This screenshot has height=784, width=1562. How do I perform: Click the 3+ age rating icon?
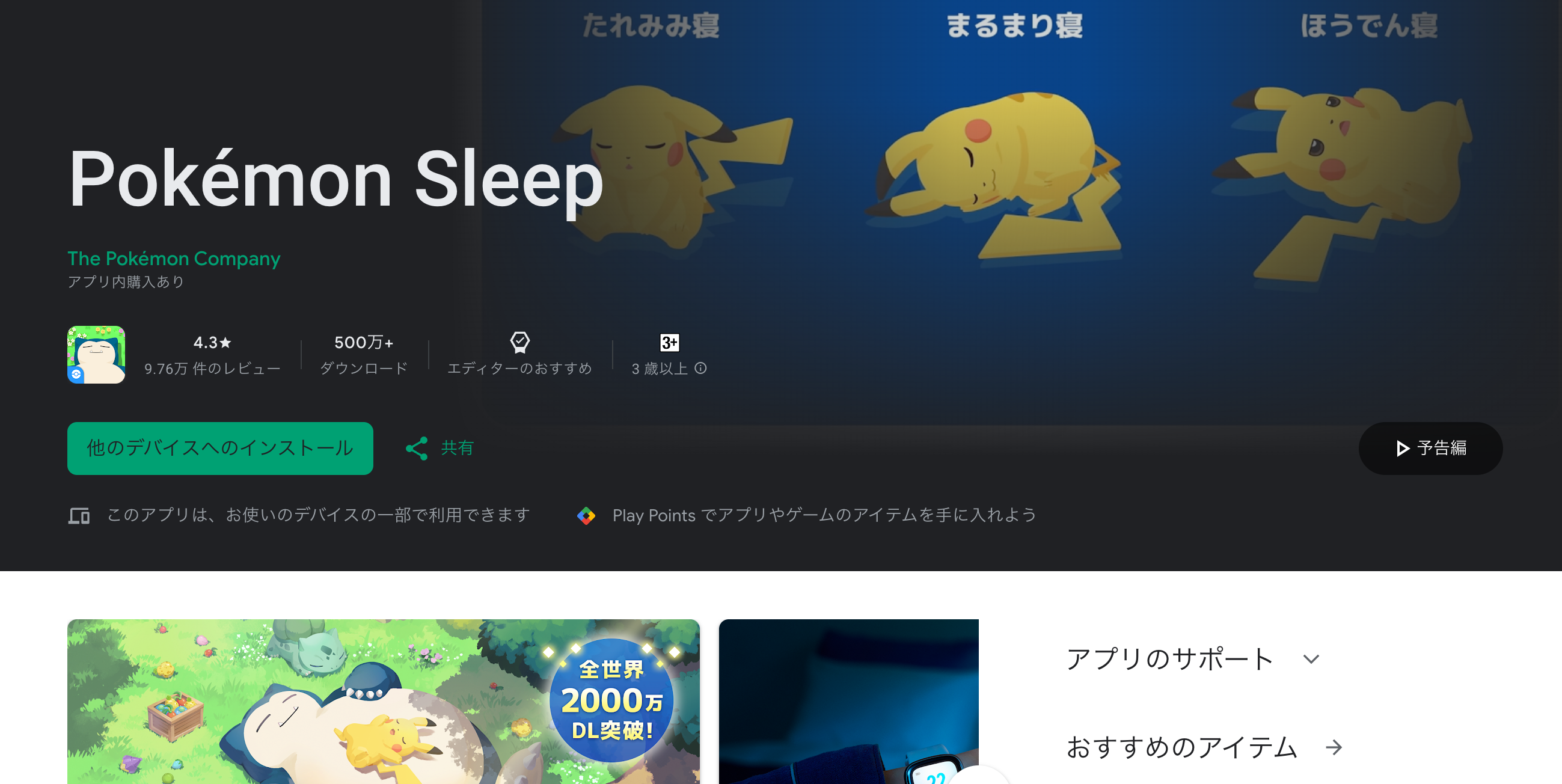point(669,343)
